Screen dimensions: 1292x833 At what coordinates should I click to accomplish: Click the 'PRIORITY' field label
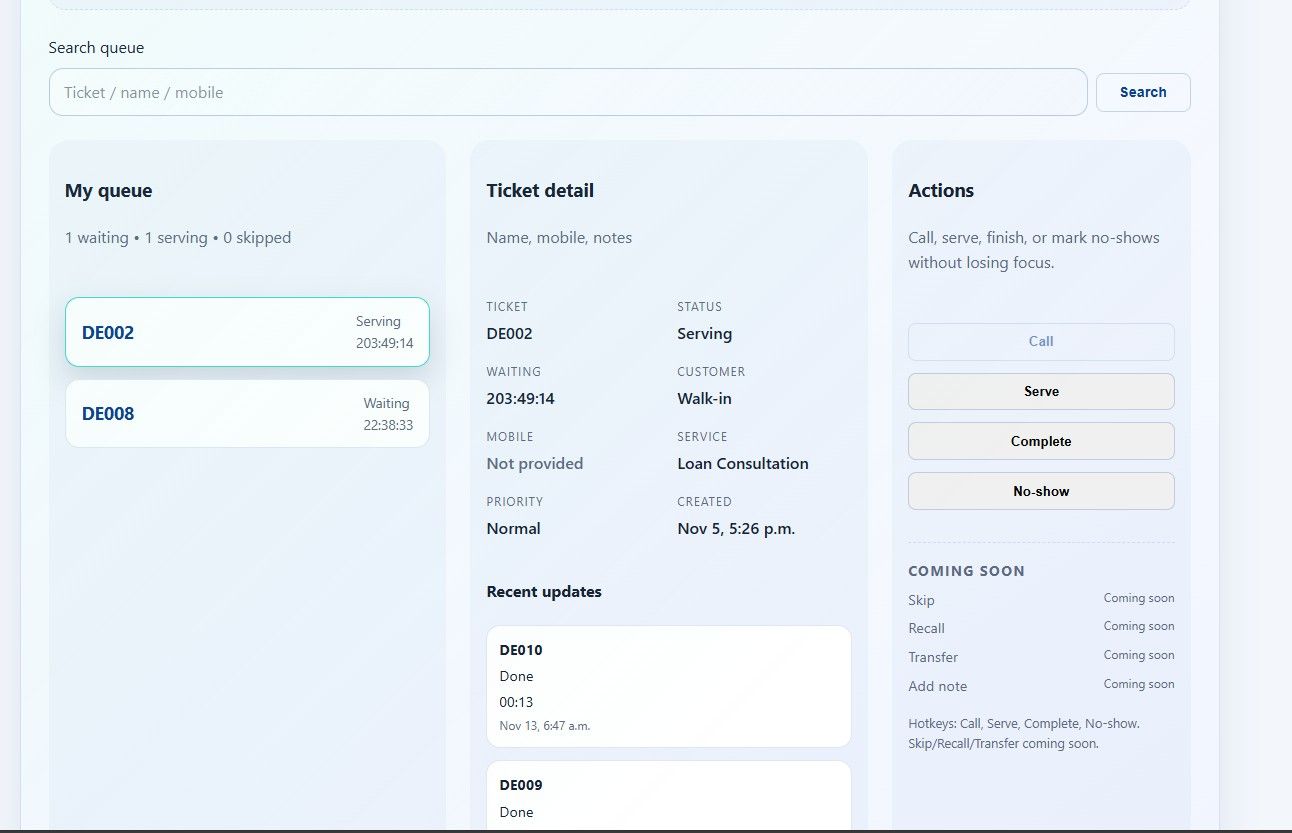pos(515,502)
